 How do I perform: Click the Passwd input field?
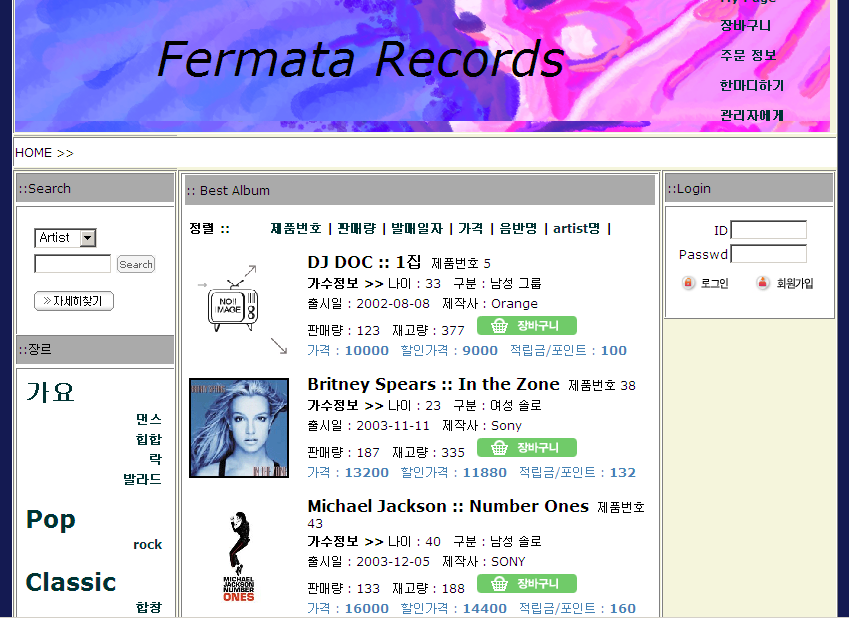(768, 254)
